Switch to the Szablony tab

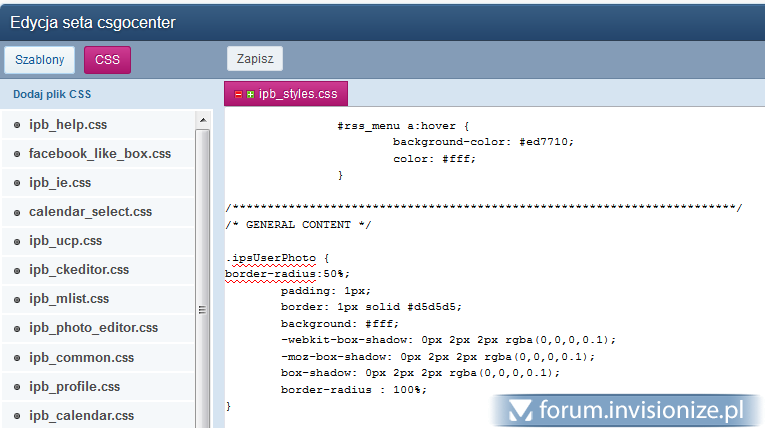pos(40,60)
